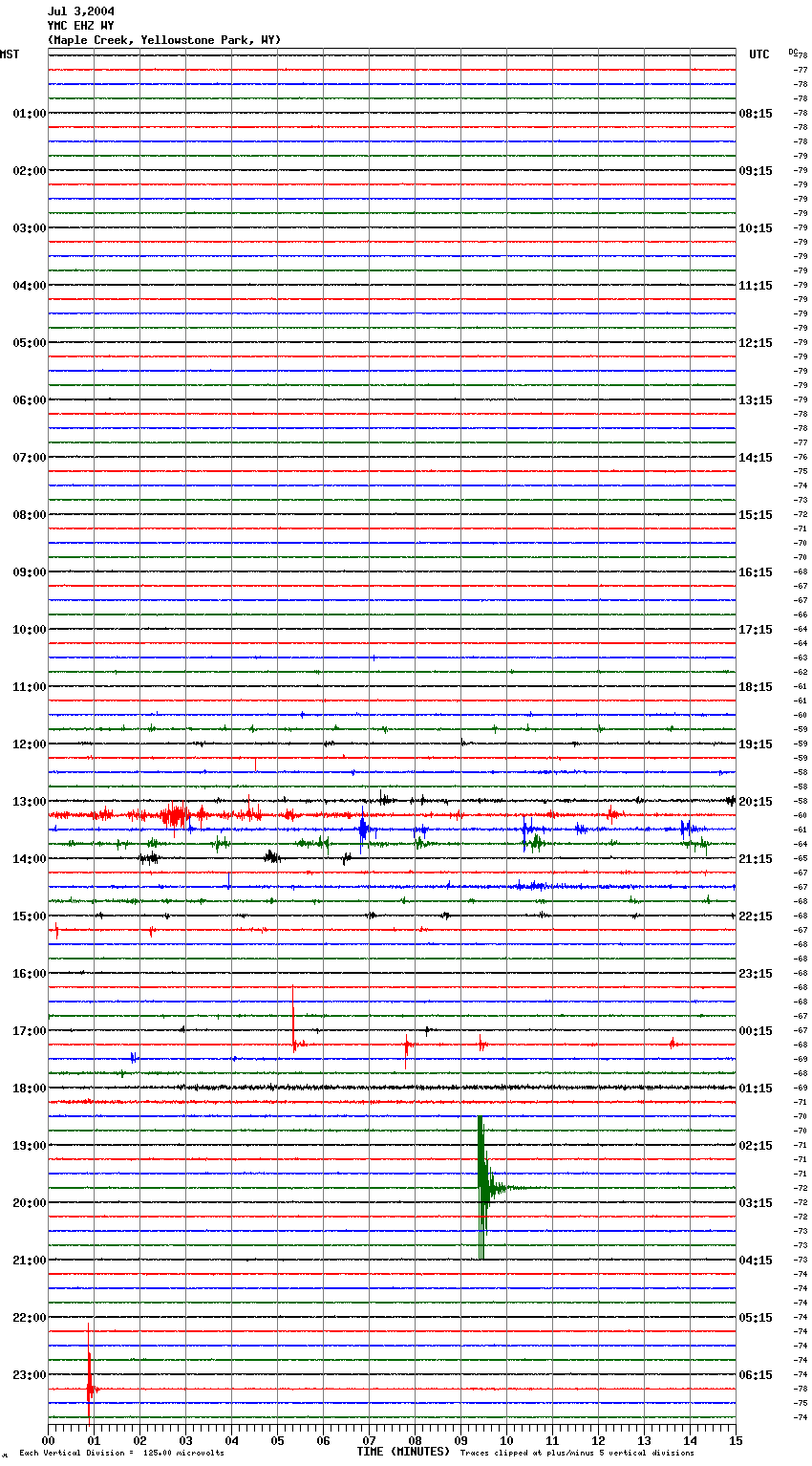Click the 'TIME (MINUTES)' axis title
The width and height of the screenshot is (812, 1466).
click(x=403, y=1452)
